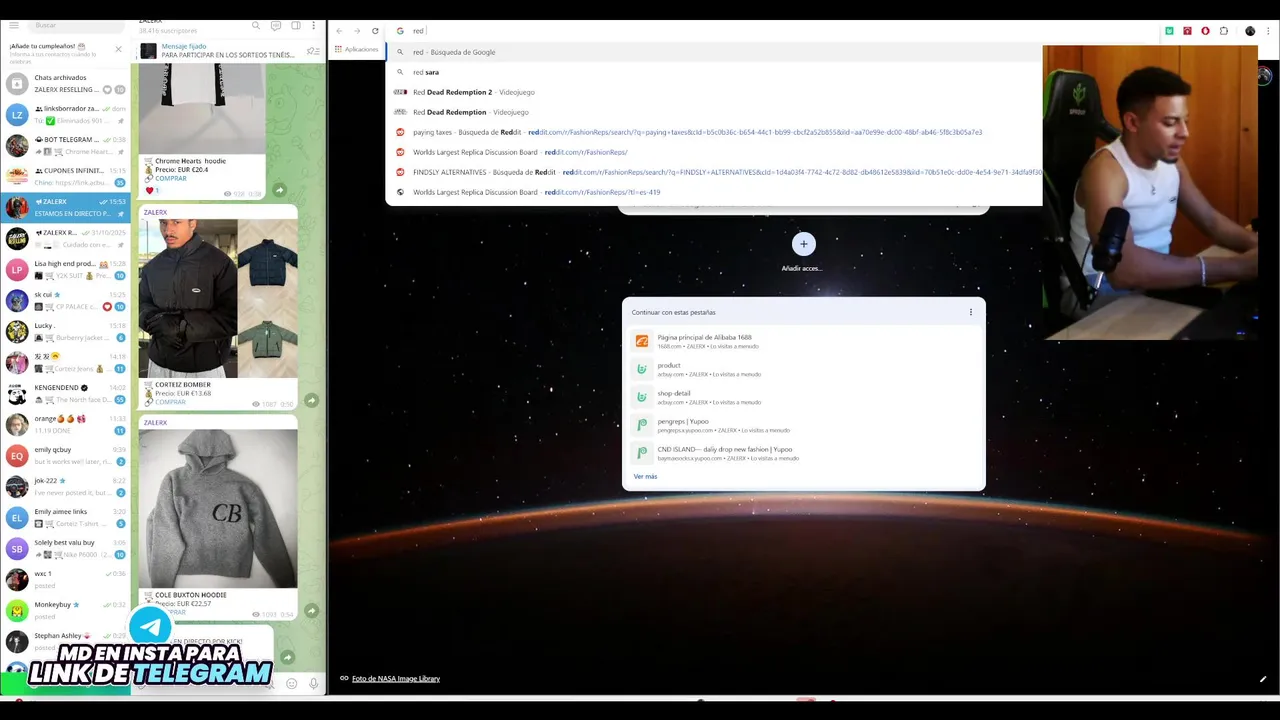Select 'FINDSLY ALTERNATIVES' Reddit suggestion
The image size is (1280, 720).
[714, 172]
